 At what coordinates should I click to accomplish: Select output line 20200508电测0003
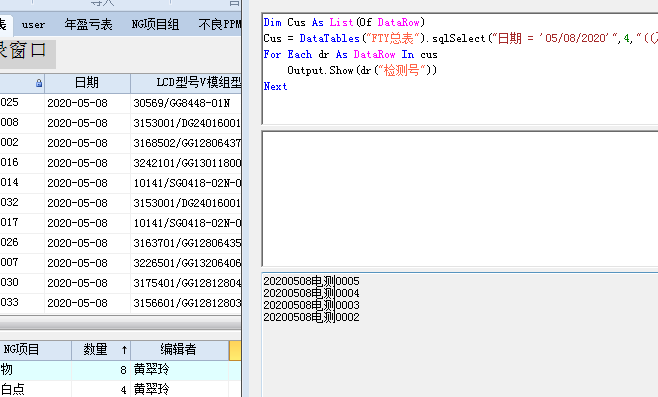(x=311, y=305)
